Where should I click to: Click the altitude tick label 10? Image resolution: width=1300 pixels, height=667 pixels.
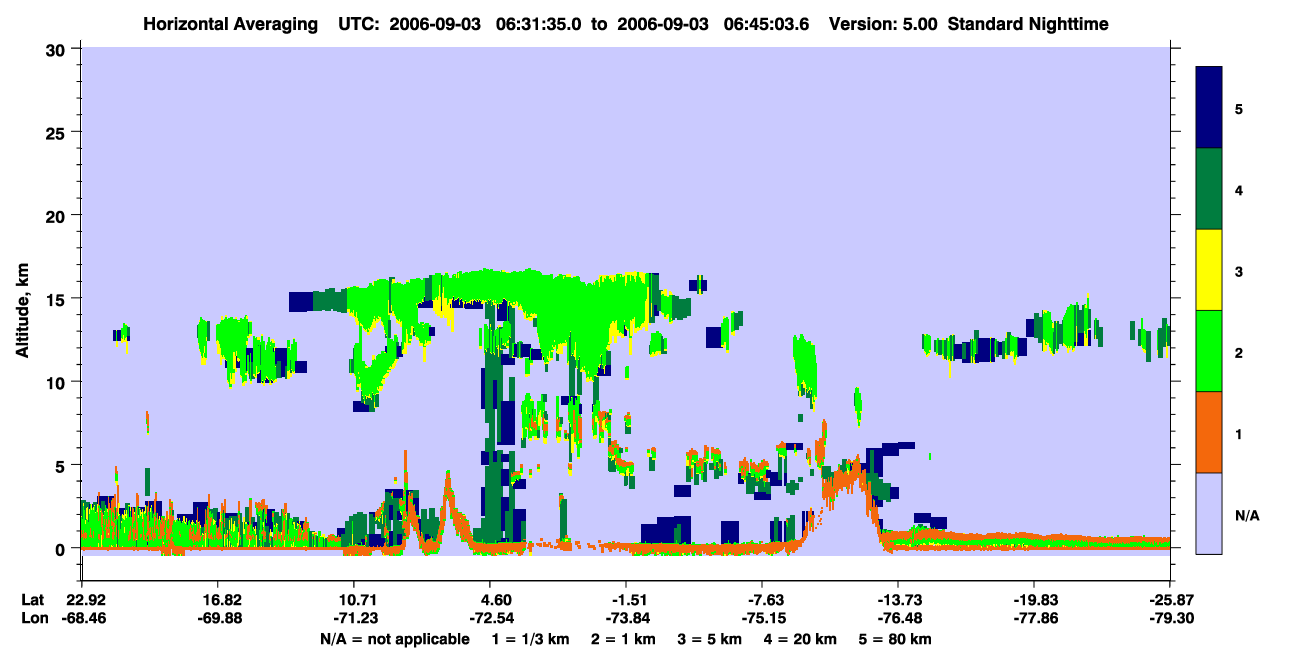coord(58,383)
